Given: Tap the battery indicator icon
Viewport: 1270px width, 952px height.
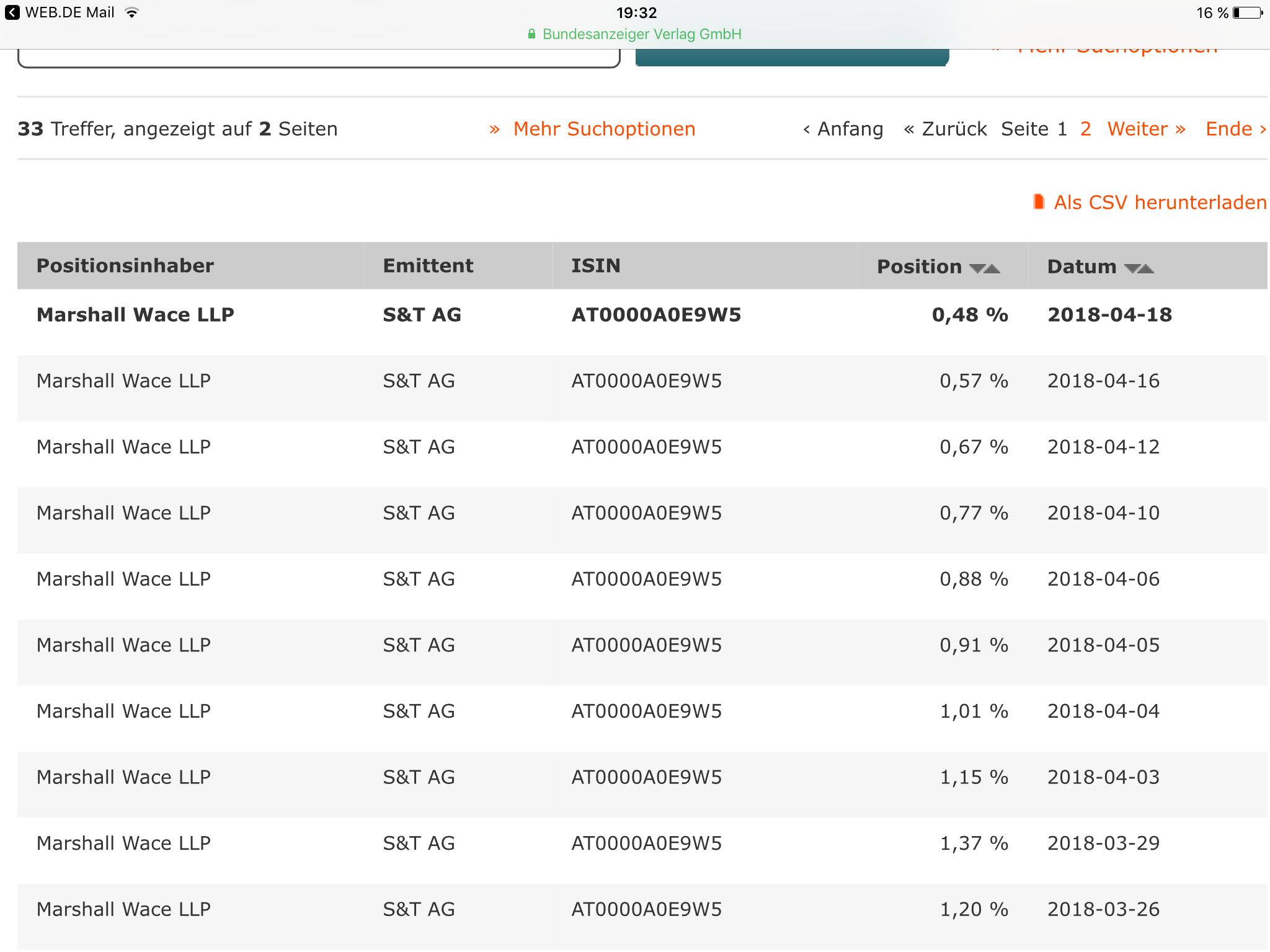Looking at the screenshot, I should point(1247,13).
